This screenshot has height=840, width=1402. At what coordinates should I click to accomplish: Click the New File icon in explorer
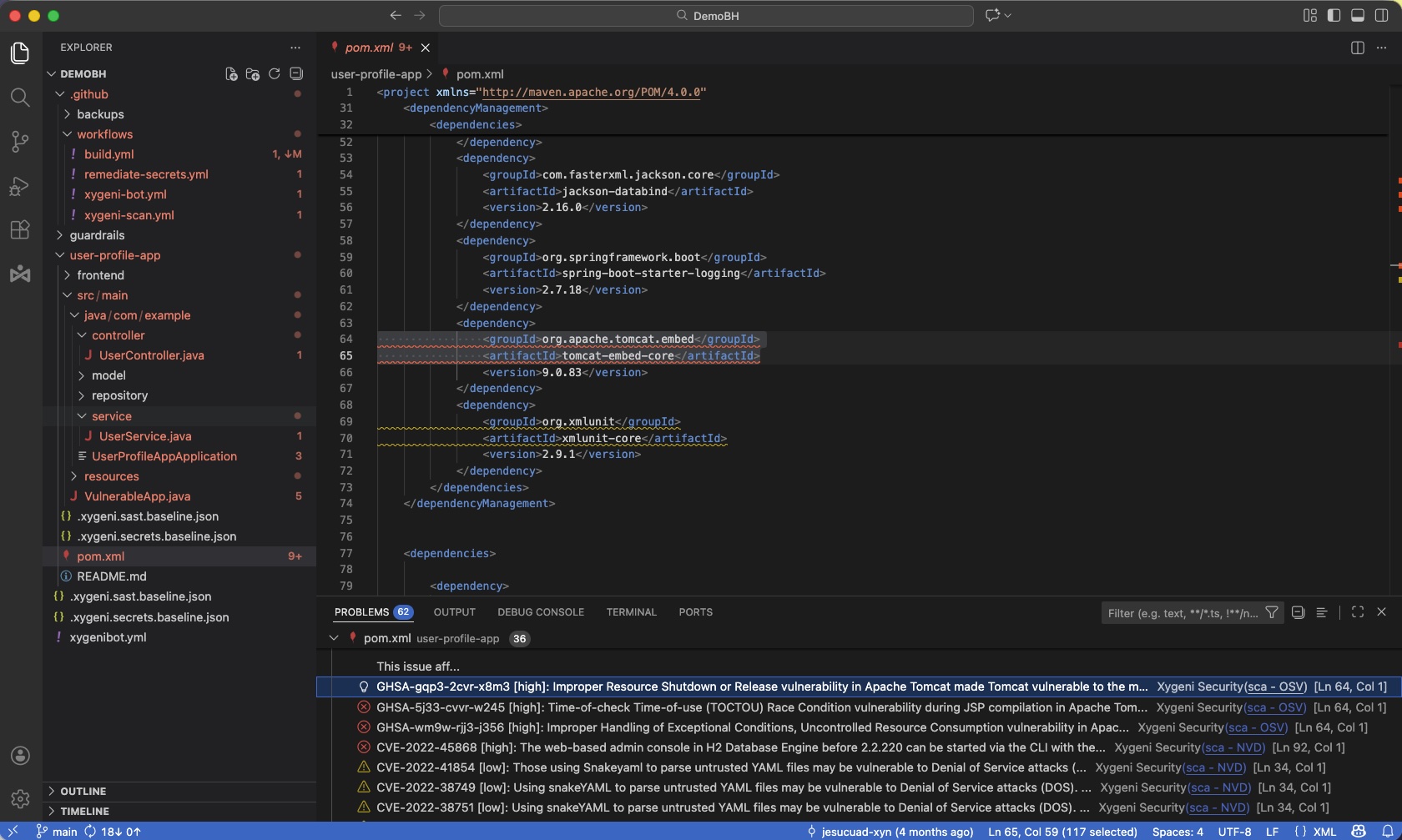point(231,74)
